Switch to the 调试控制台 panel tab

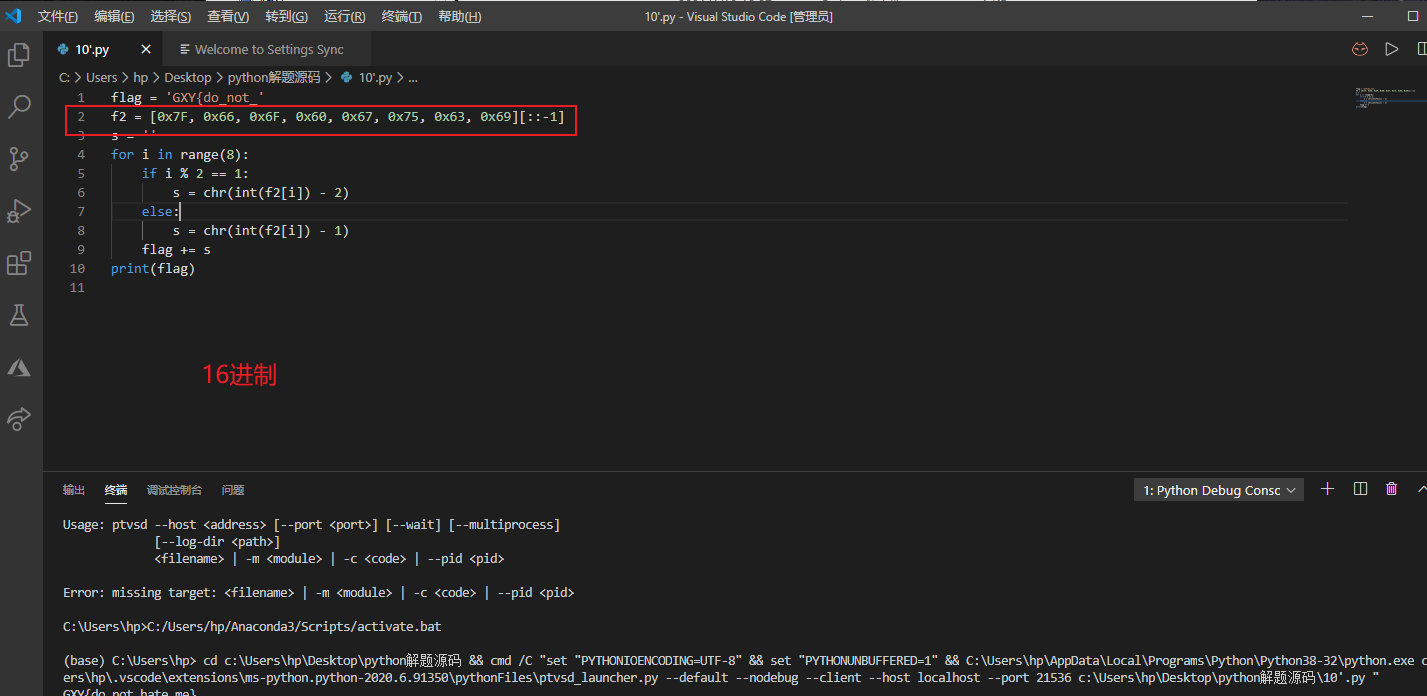[x=174, y=490]
